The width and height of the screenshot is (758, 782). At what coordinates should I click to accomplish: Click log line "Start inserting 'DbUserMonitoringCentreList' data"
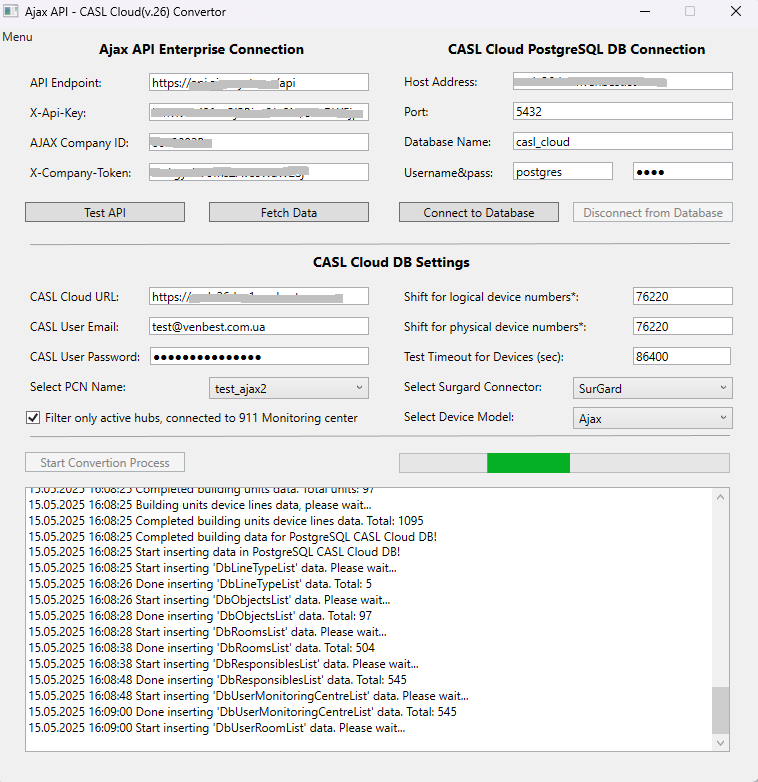pyautogui.click(x=248, y=696)
